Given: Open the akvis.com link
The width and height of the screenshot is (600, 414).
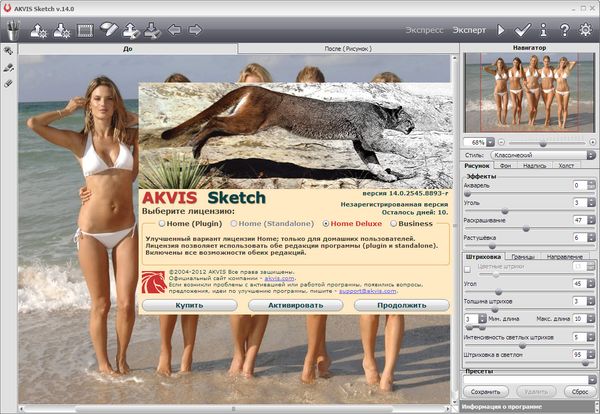Looking at the screenshot, I should pos(279,279).
